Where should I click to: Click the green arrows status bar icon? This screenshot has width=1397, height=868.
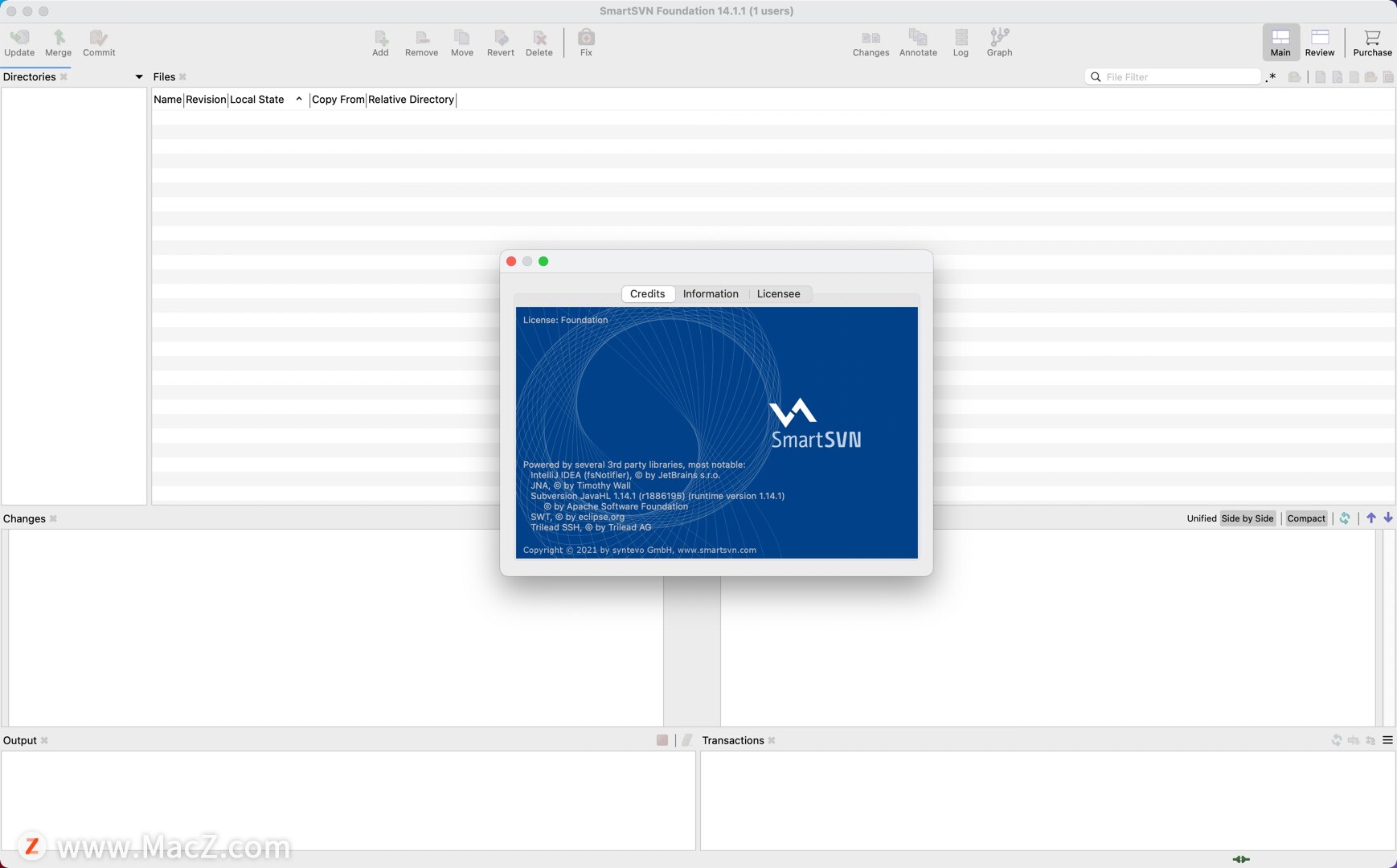click(1241, 859)
